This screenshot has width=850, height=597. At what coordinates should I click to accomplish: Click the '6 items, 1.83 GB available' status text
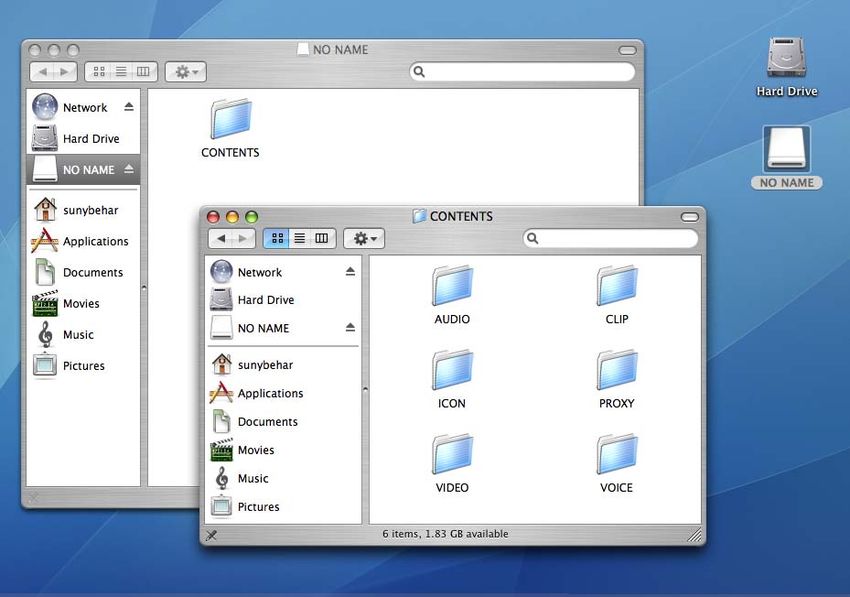[x=445, y=534]
